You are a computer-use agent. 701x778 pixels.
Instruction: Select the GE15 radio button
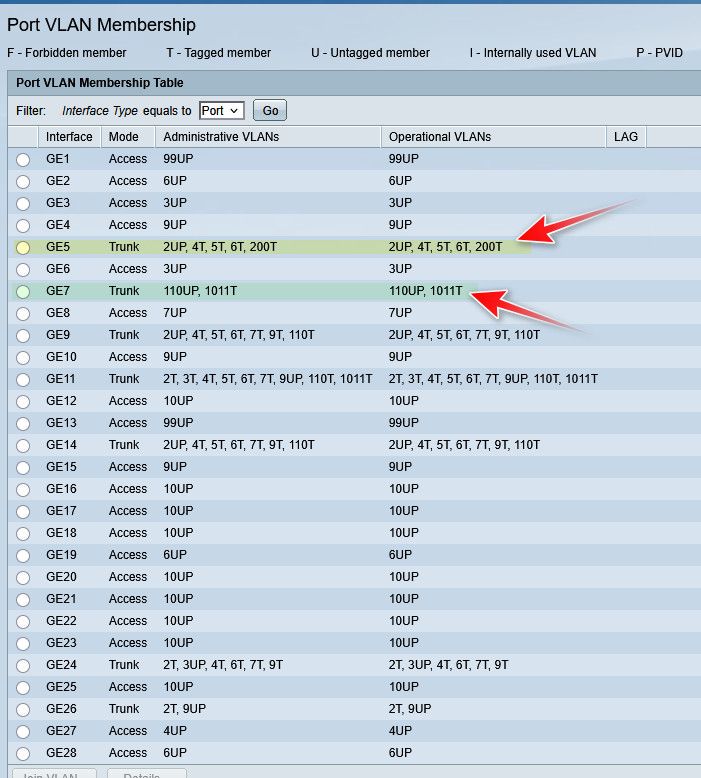coord(23,467)
